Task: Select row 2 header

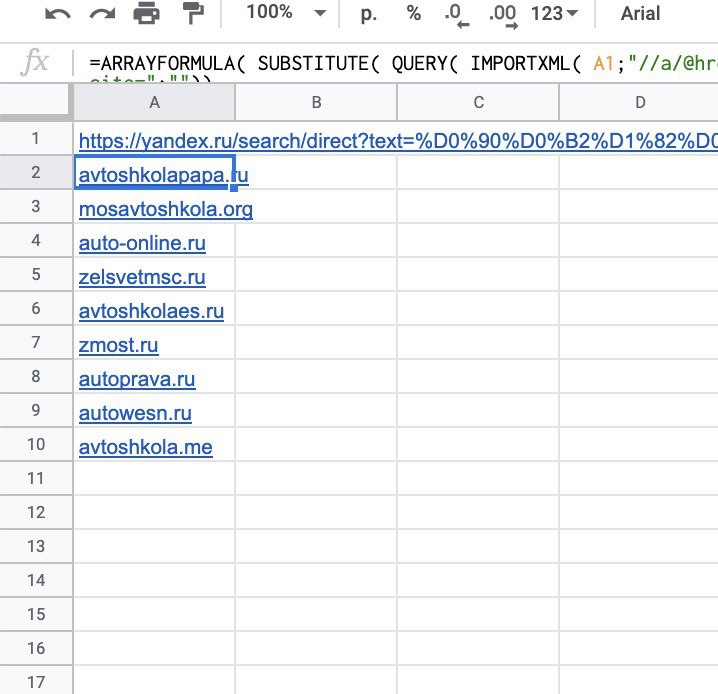Action: 36,172
